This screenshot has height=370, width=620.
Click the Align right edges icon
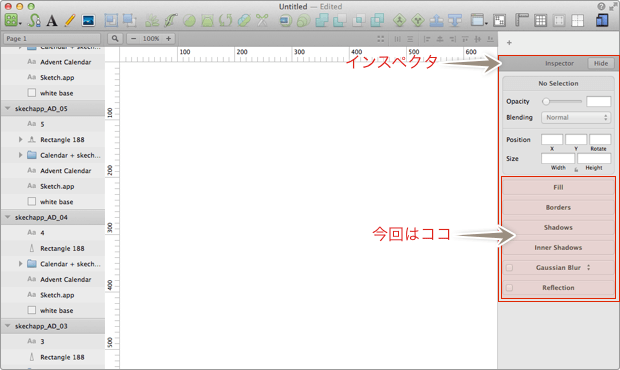click(453, 39)
